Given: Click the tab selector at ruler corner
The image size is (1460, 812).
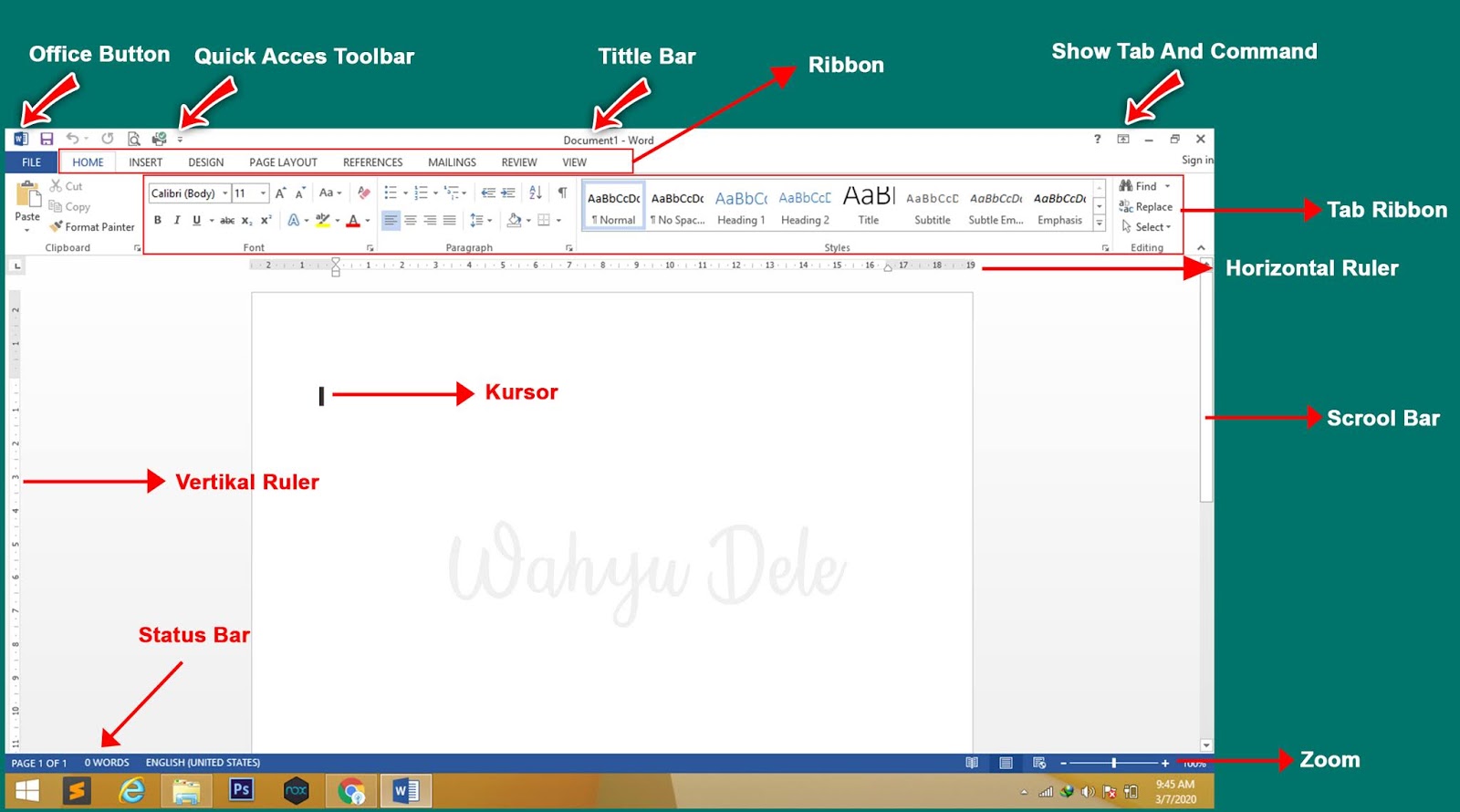Looking at the screenshot, I should pyautogui.click(x=16, y=265).
